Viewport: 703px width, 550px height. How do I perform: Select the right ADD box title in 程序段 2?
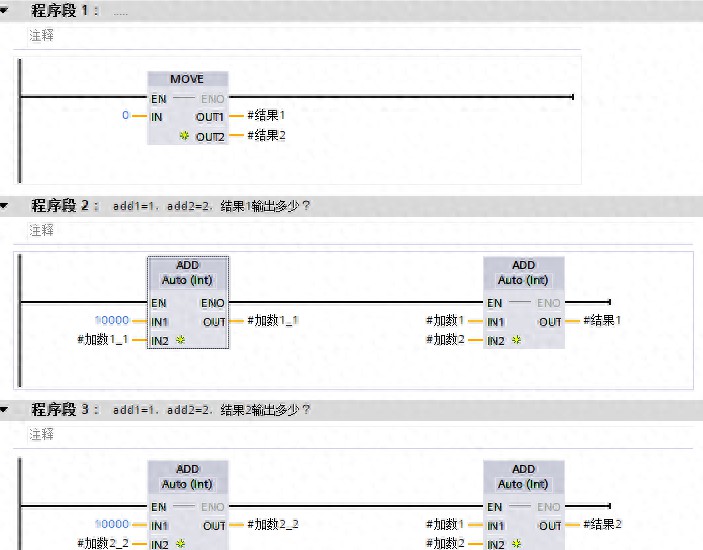click(x=523, y=265)
